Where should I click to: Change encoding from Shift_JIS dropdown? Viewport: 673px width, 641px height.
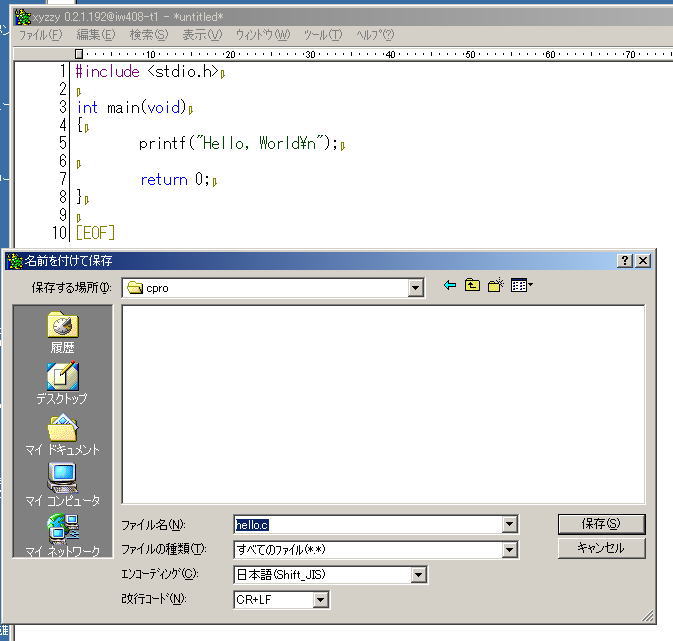(418, 575)
